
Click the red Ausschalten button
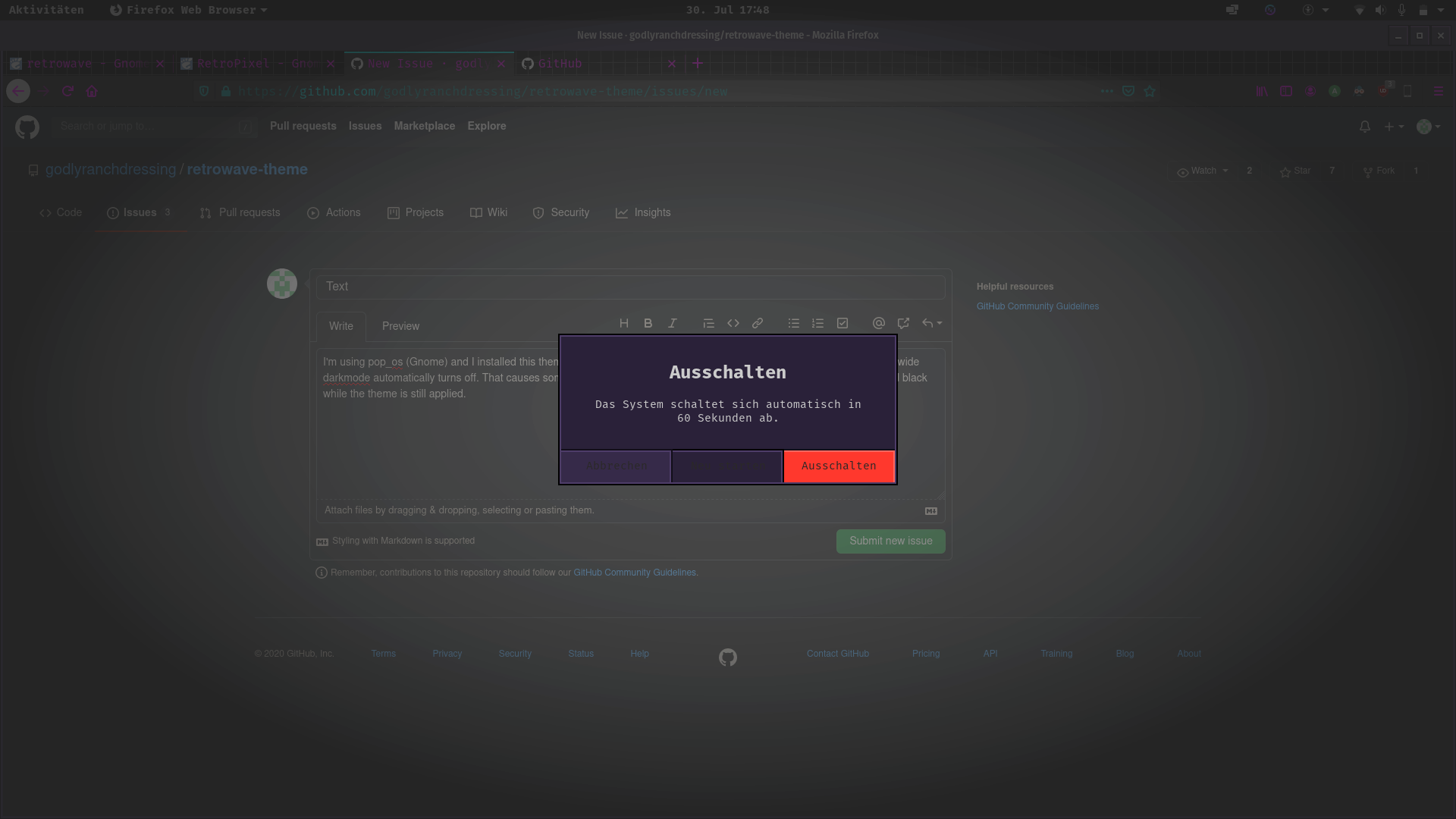(x=839, y=466)
